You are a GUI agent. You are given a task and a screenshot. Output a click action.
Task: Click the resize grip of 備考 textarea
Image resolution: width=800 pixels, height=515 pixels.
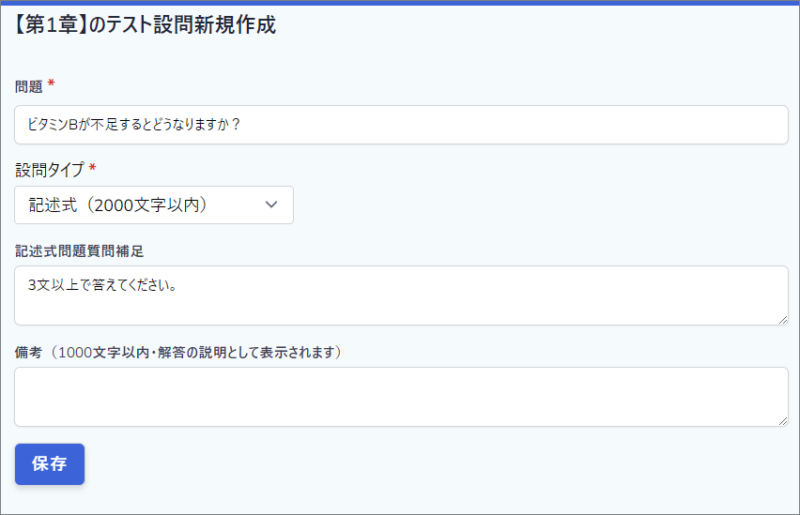point(783,421)
